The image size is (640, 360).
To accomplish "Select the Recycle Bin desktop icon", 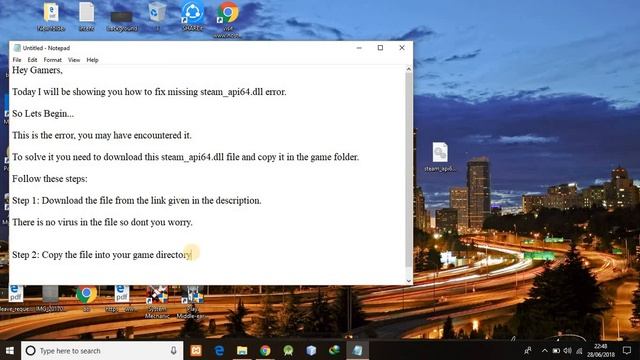I will [157, 16].
